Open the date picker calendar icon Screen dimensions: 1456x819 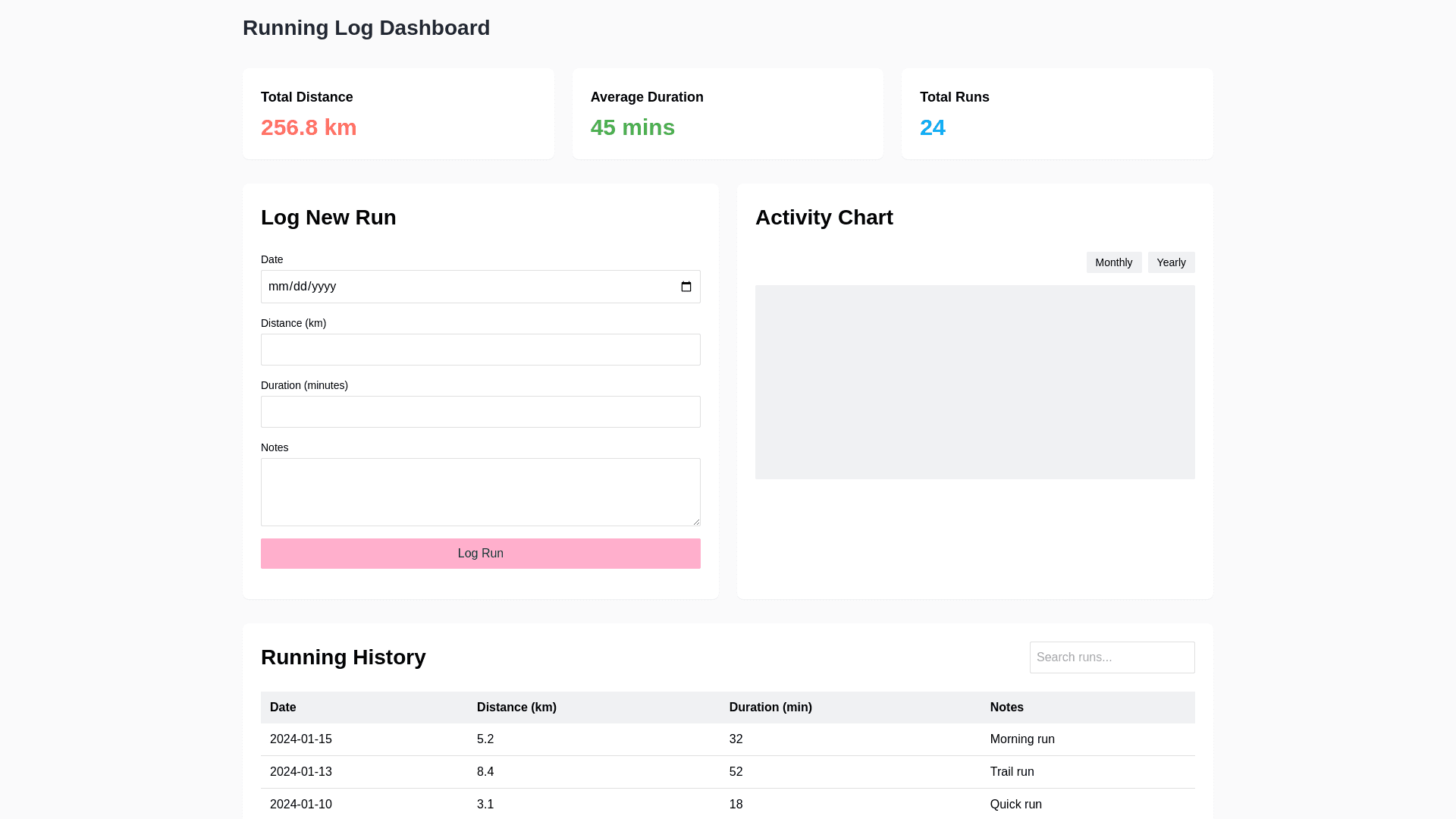(x=686, y=287)
